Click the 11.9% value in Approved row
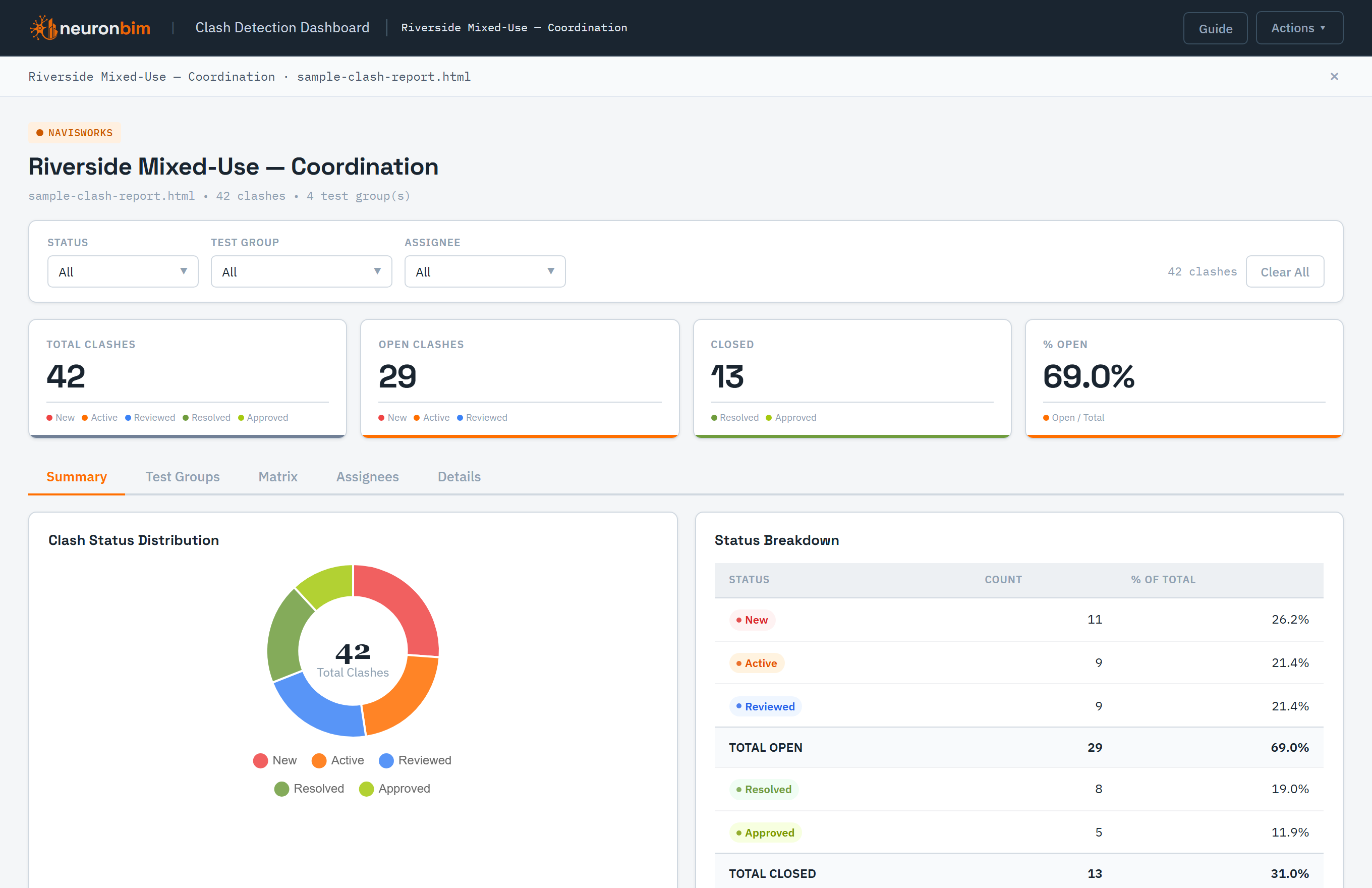Image resolution: width=1372 pixels, height=888 pixels. point(1290,832)
